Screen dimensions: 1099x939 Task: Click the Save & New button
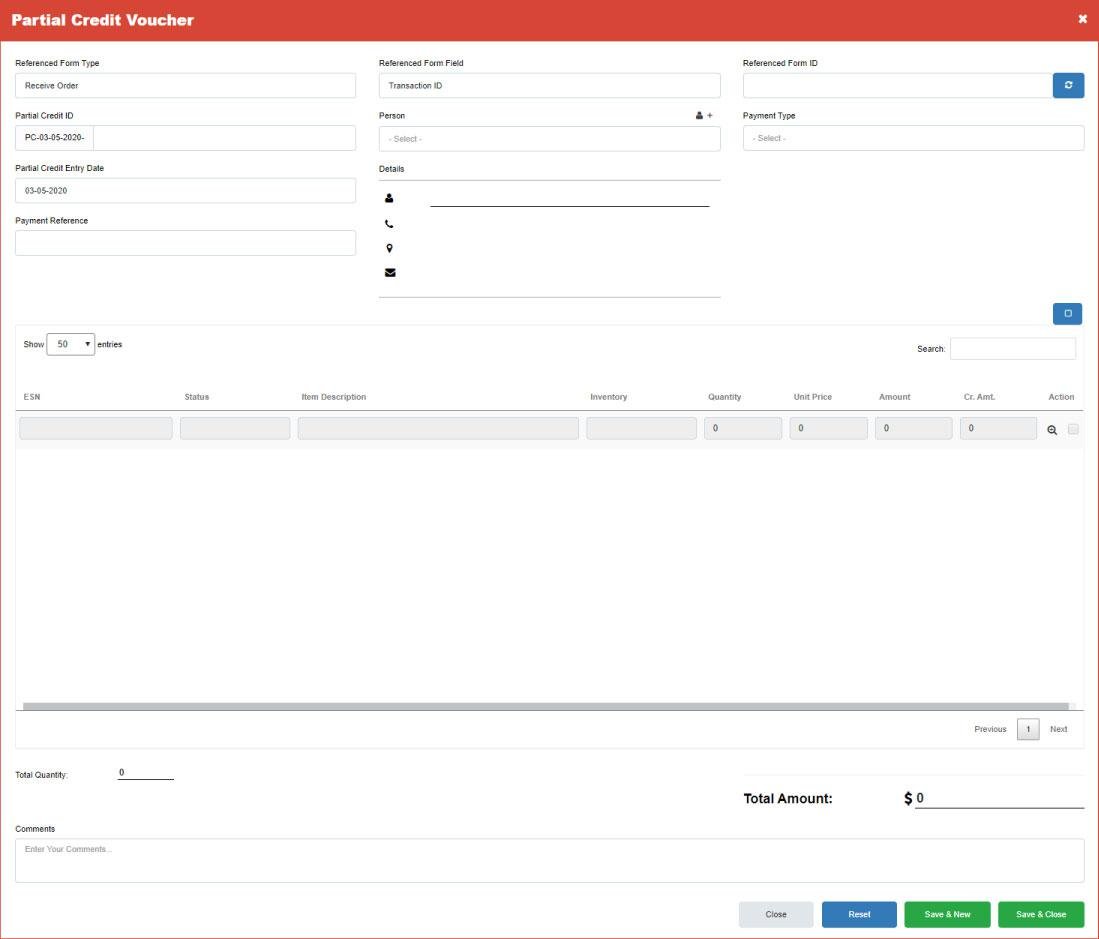click(x=947, y=914)
